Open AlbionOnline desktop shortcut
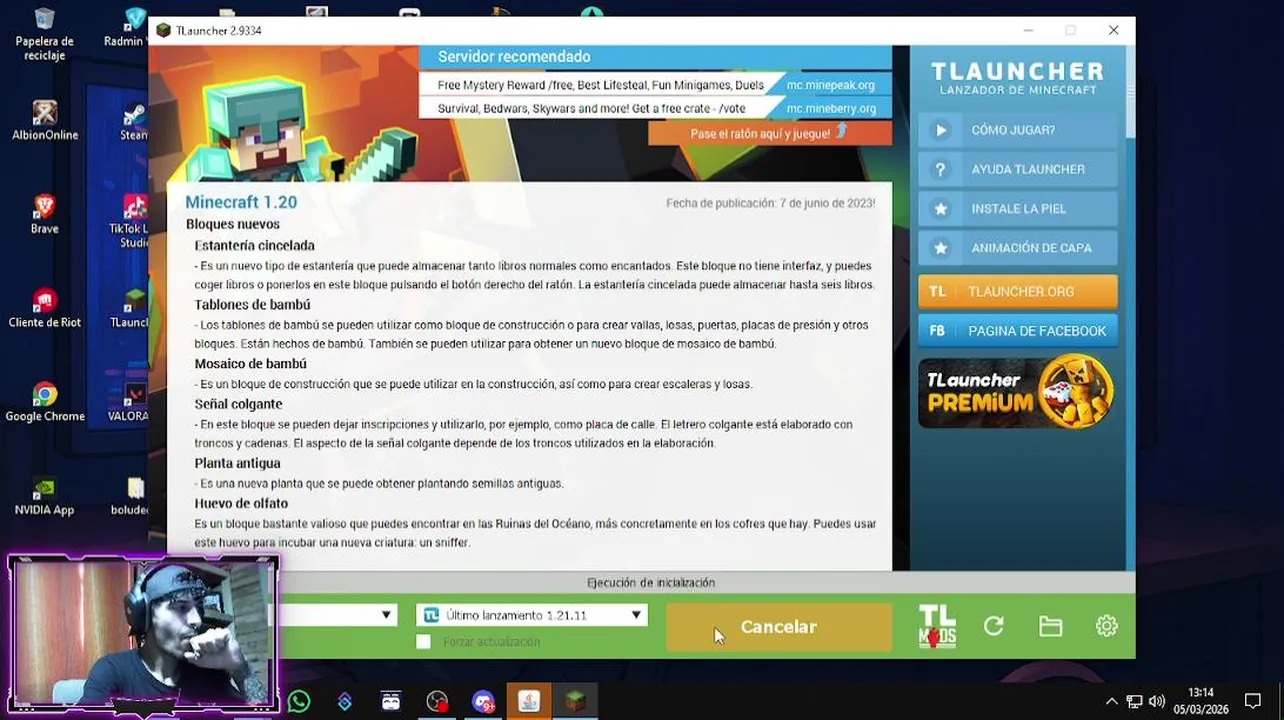Screen dimensions: 1284x720 pyautogui.click(x=44, y=120)
